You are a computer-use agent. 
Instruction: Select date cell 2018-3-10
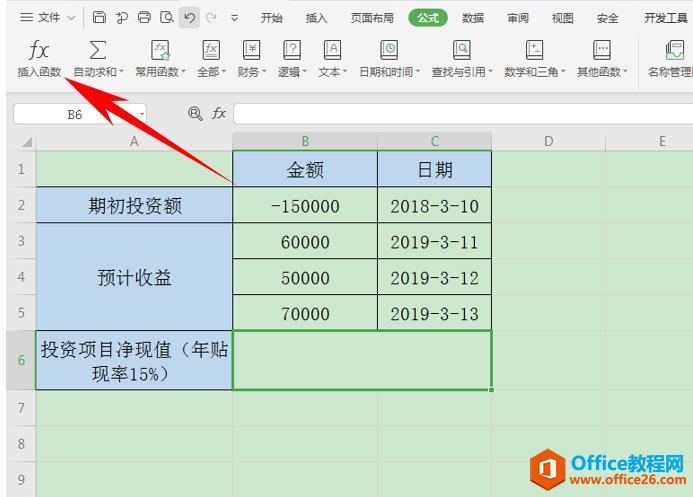434,205
